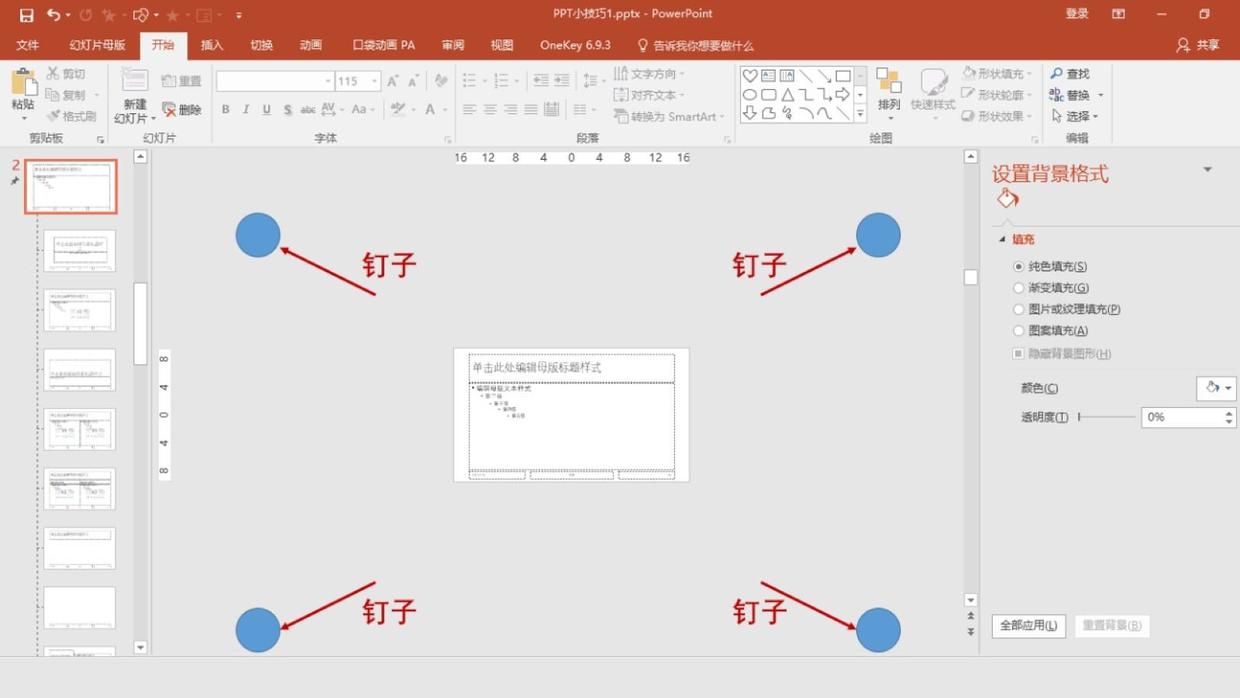Viewport: 1240px width, 698px height.
Task: Click the Delete slide (删除) icon
Action: pyautogui.click(x=170, y=110)
